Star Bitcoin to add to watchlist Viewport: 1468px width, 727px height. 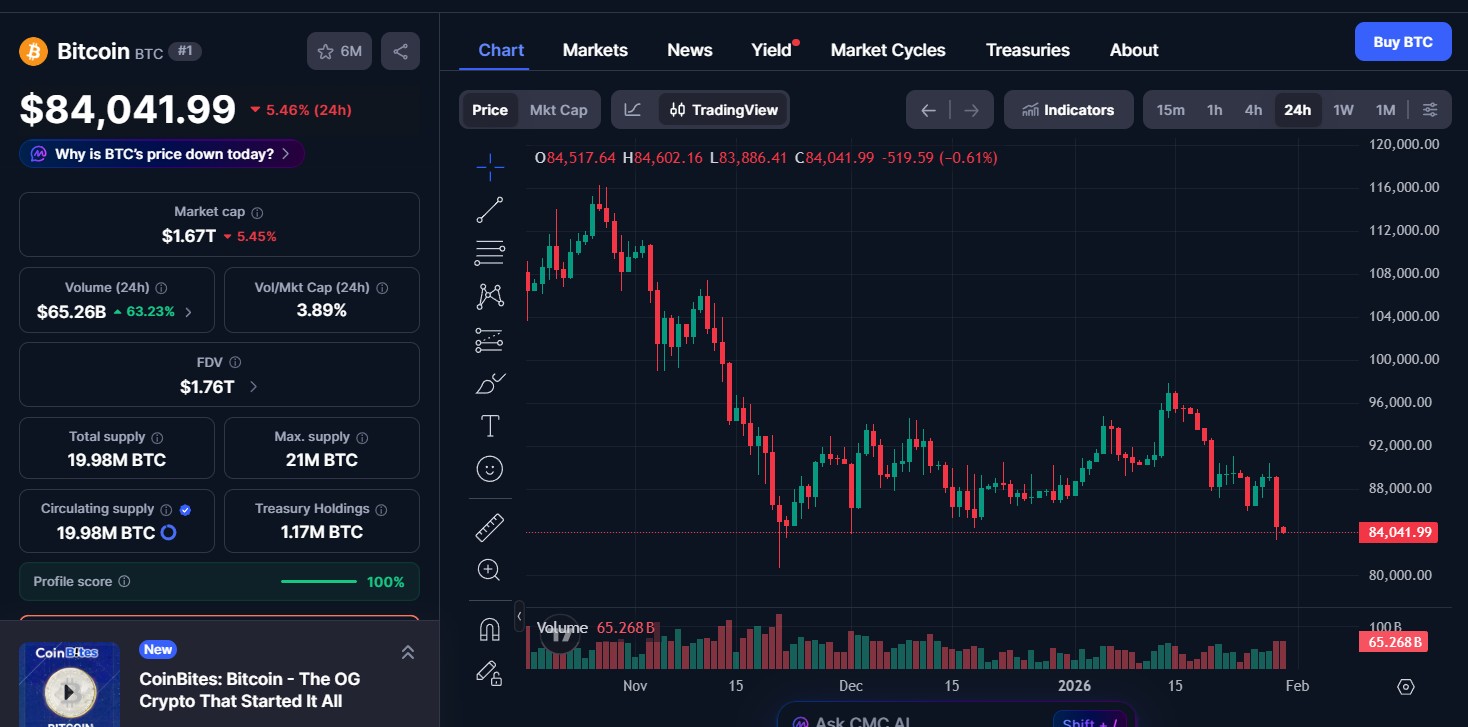tap(325, 50)
